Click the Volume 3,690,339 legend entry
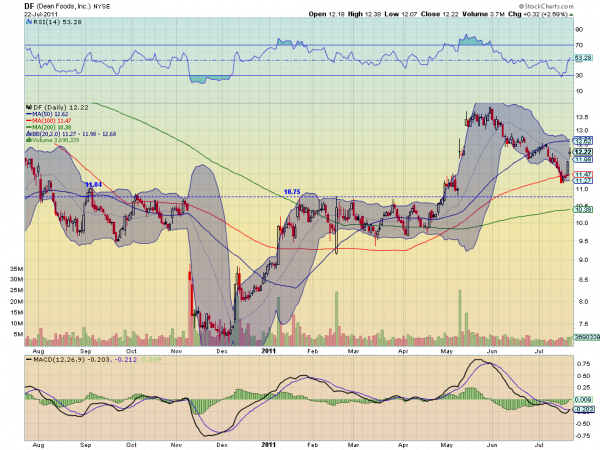Screen dimensions: 600x450 coord(52,140)
